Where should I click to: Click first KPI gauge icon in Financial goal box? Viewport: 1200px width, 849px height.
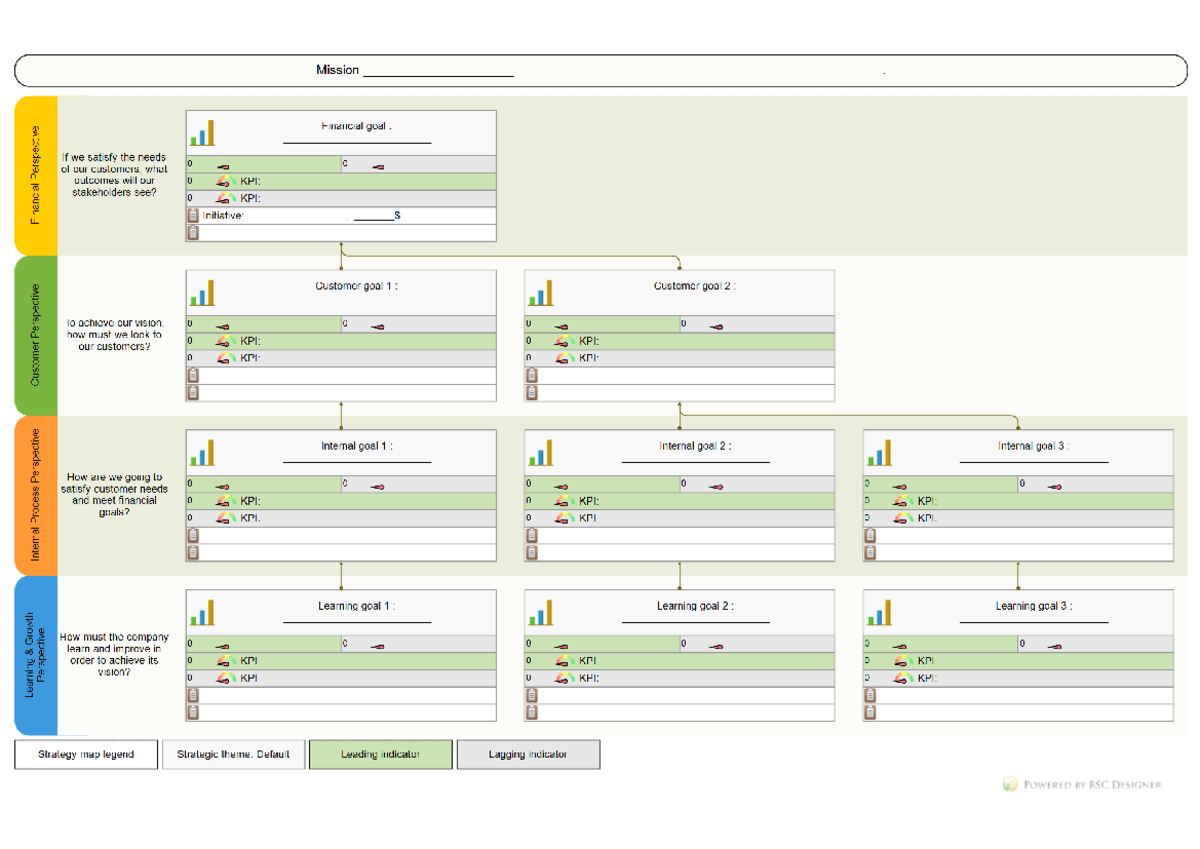[227, 182]
